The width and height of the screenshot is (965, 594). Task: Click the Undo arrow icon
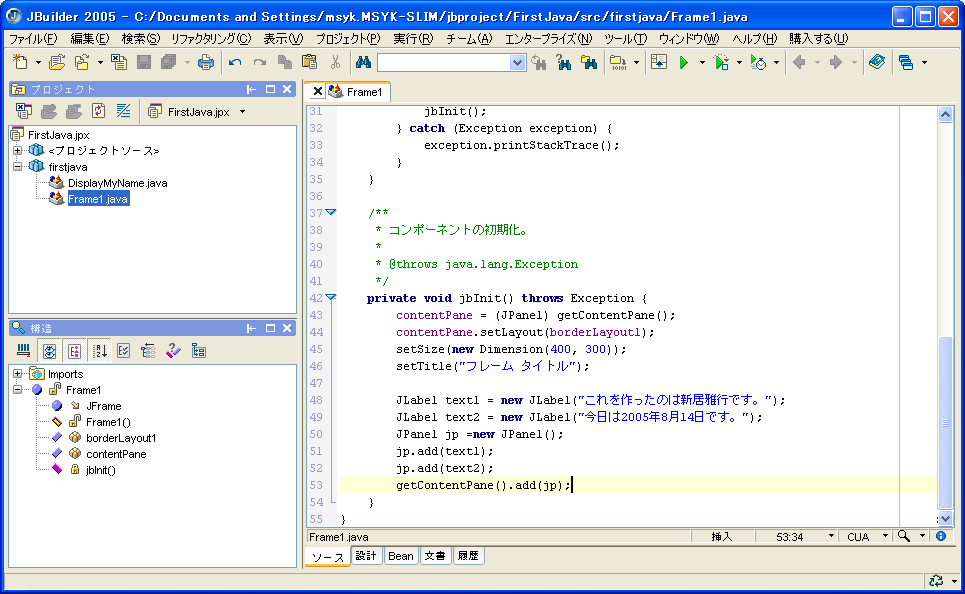point(235,62)
